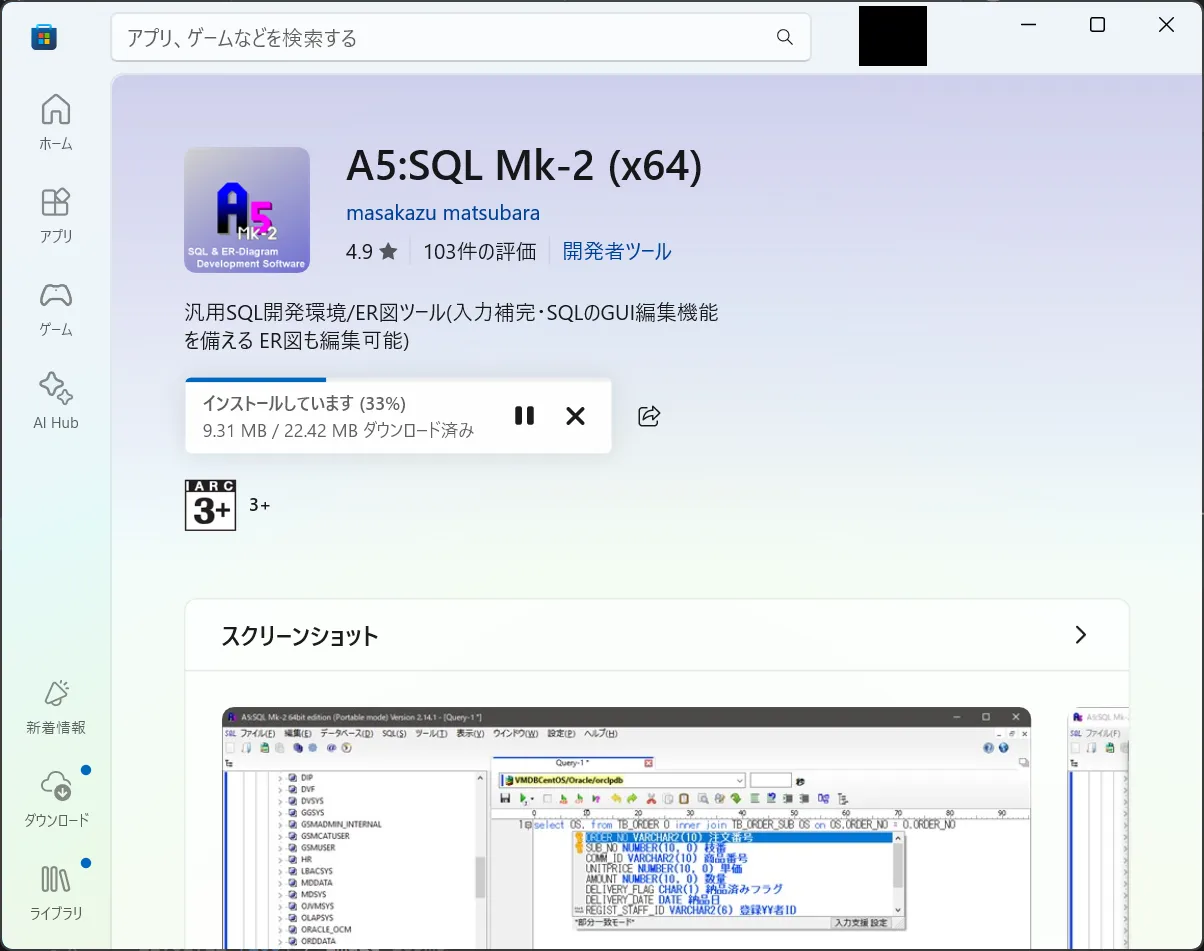
Task: Minimize the Microsoft Store window
Action: (x=1028, y=25)
